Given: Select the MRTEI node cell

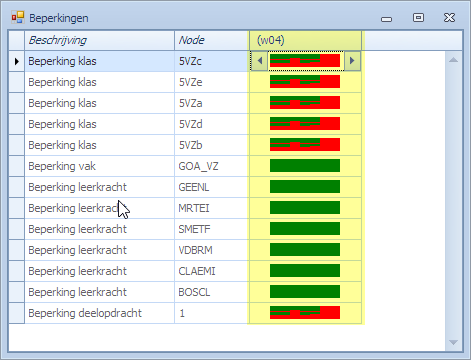Looking at the screenshot, I should click(212, 208).
